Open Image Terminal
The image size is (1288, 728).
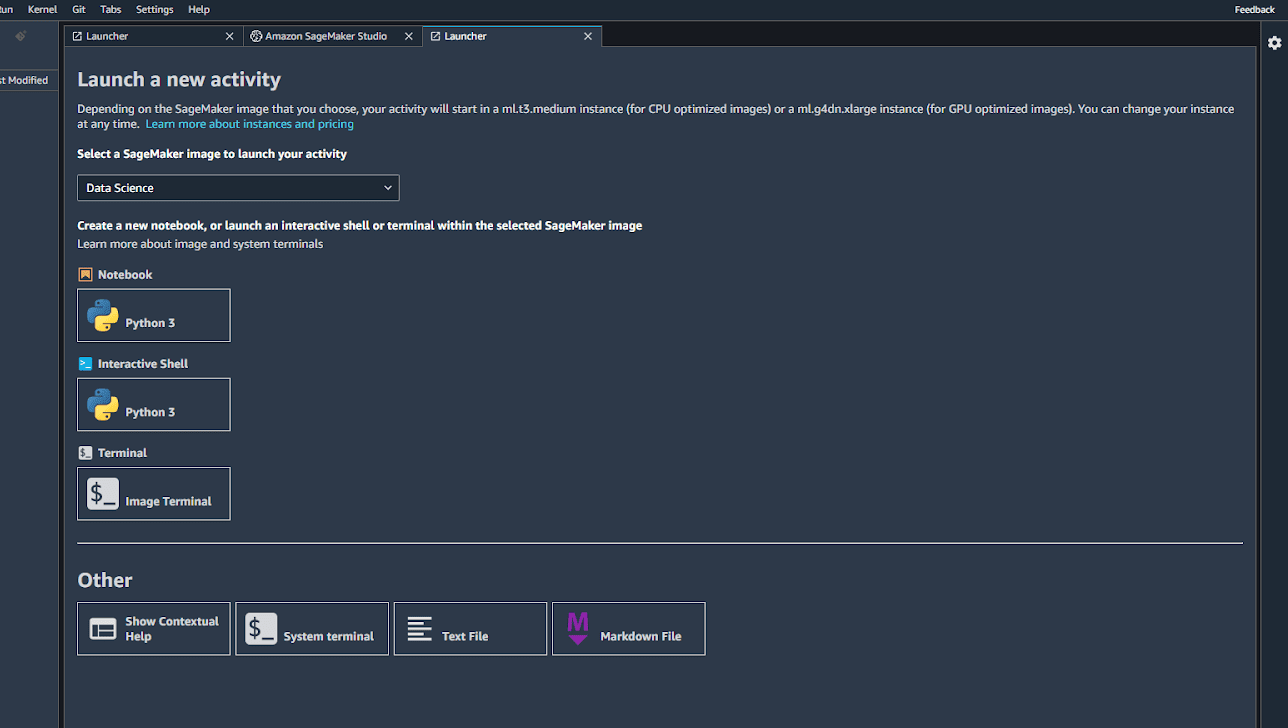[153, 494]
